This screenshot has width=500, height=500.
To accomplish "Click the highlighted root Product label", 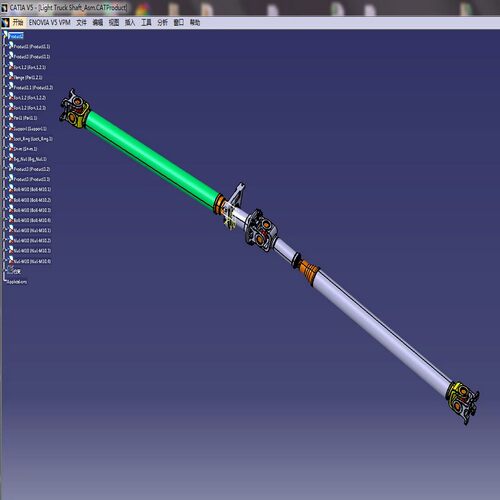I will tap(16, 36).
